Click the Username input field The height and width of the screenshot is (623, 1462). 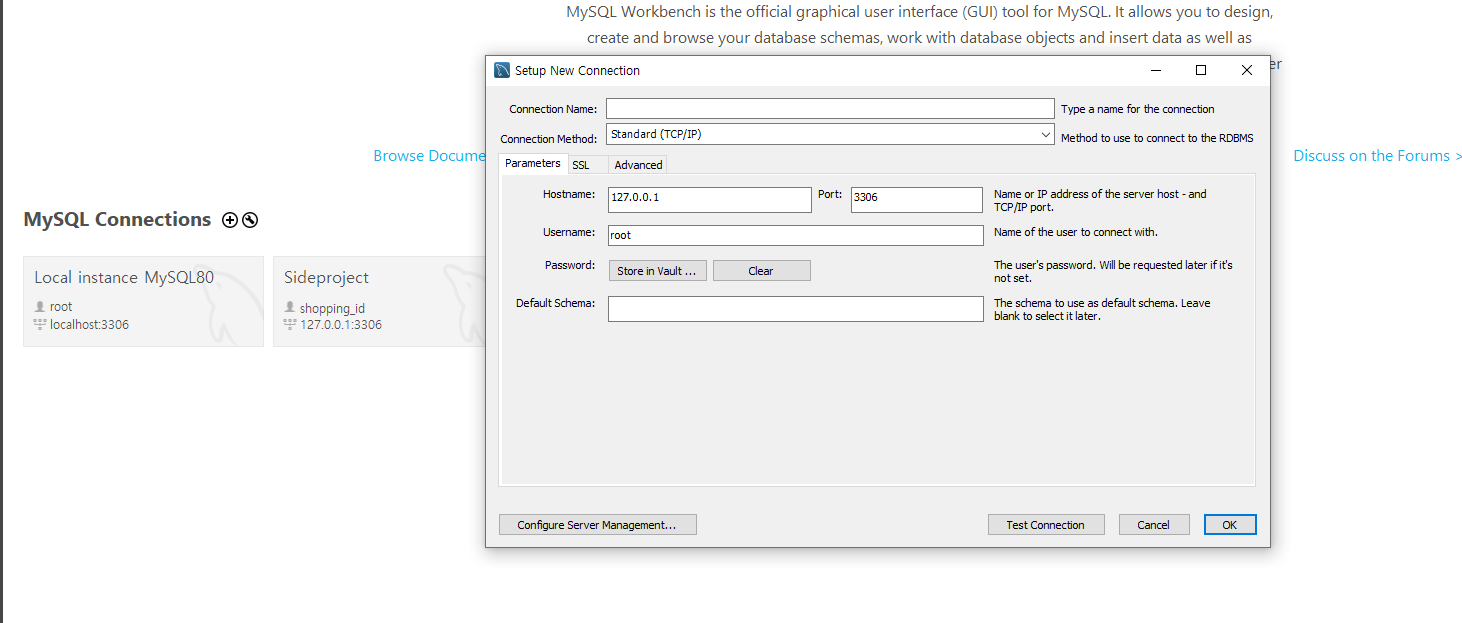click(x=796, y=235)
